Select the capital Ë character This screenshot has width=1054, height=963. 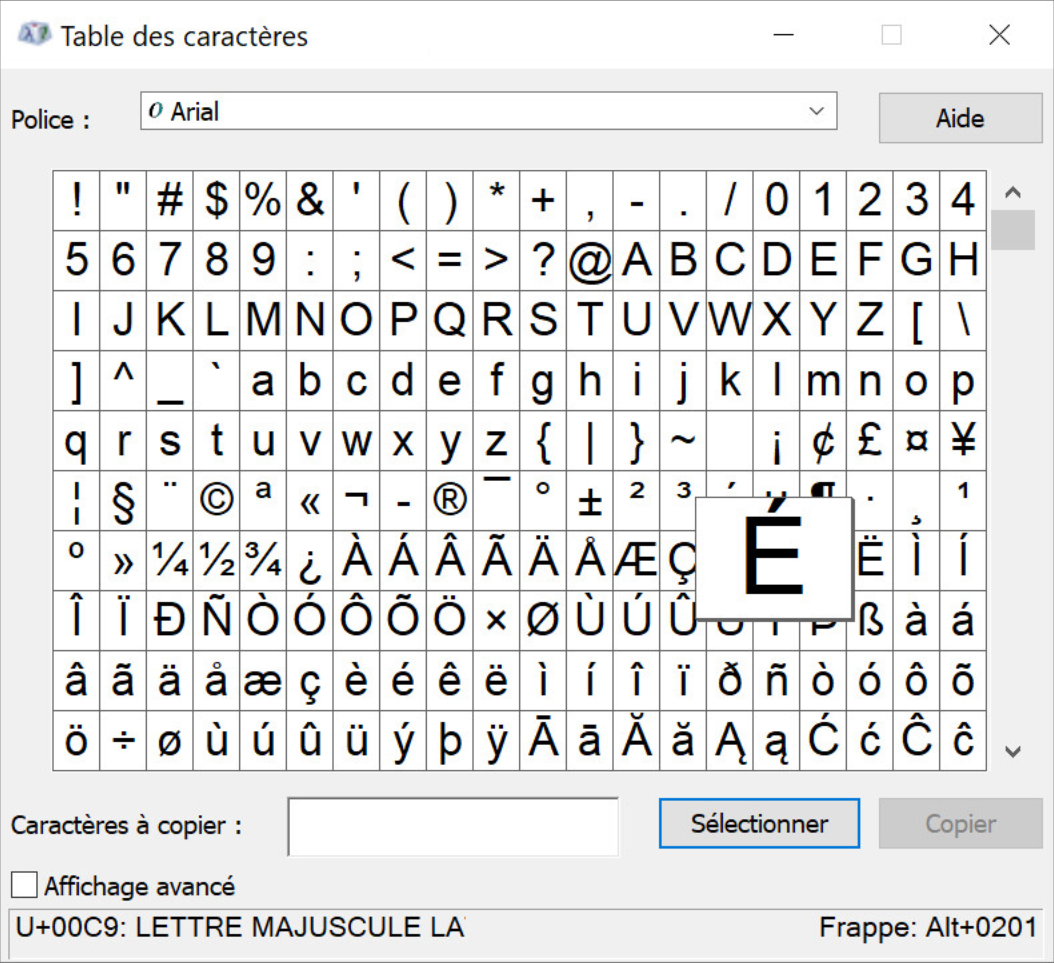[871, 560]
